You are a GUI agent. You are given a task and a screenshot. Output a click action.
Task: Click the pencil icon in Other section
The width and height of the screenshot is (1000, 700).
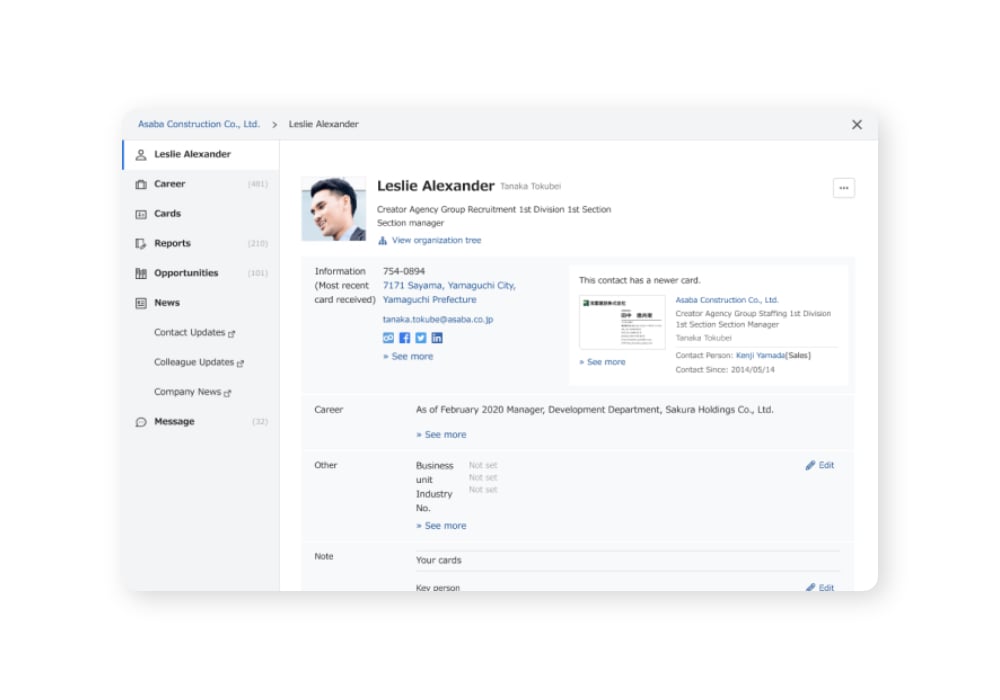(810, 465)
